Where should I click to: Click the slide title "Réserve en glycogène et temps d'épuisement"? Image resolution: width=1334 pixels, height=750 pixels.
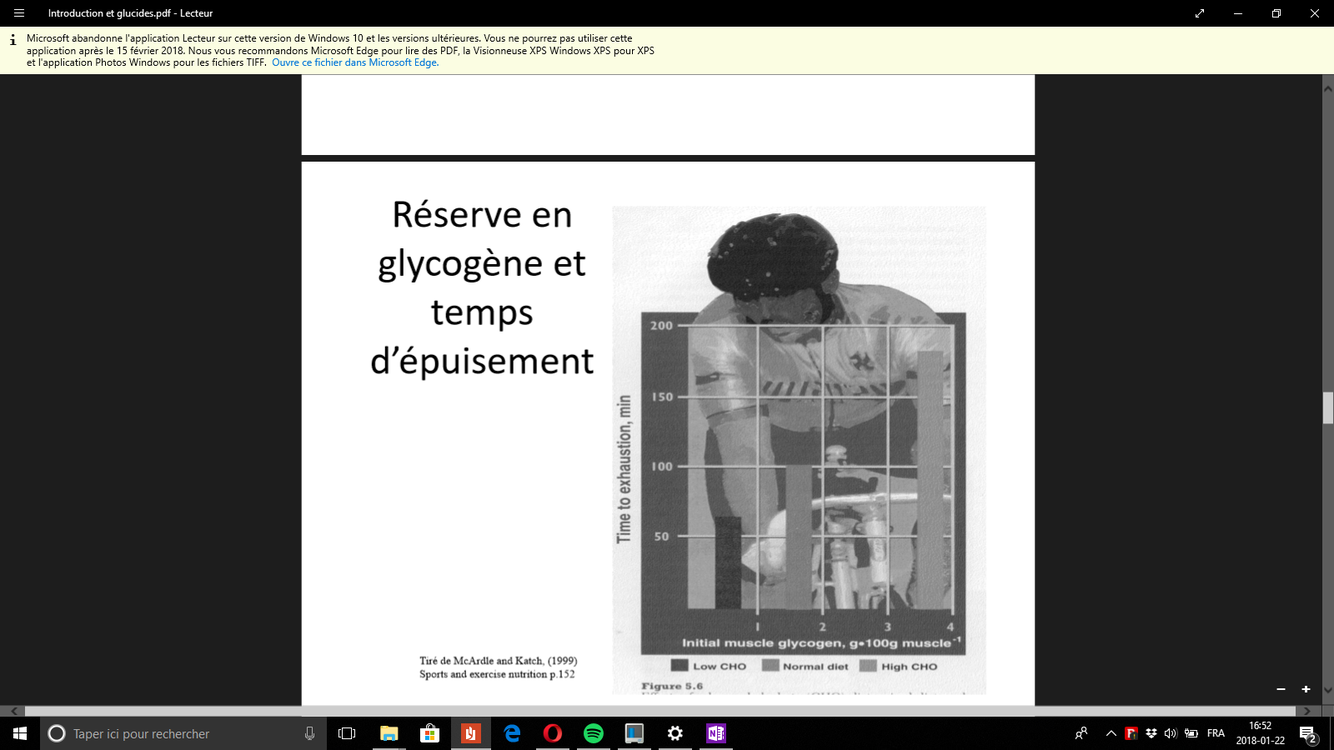coord(482,287)
